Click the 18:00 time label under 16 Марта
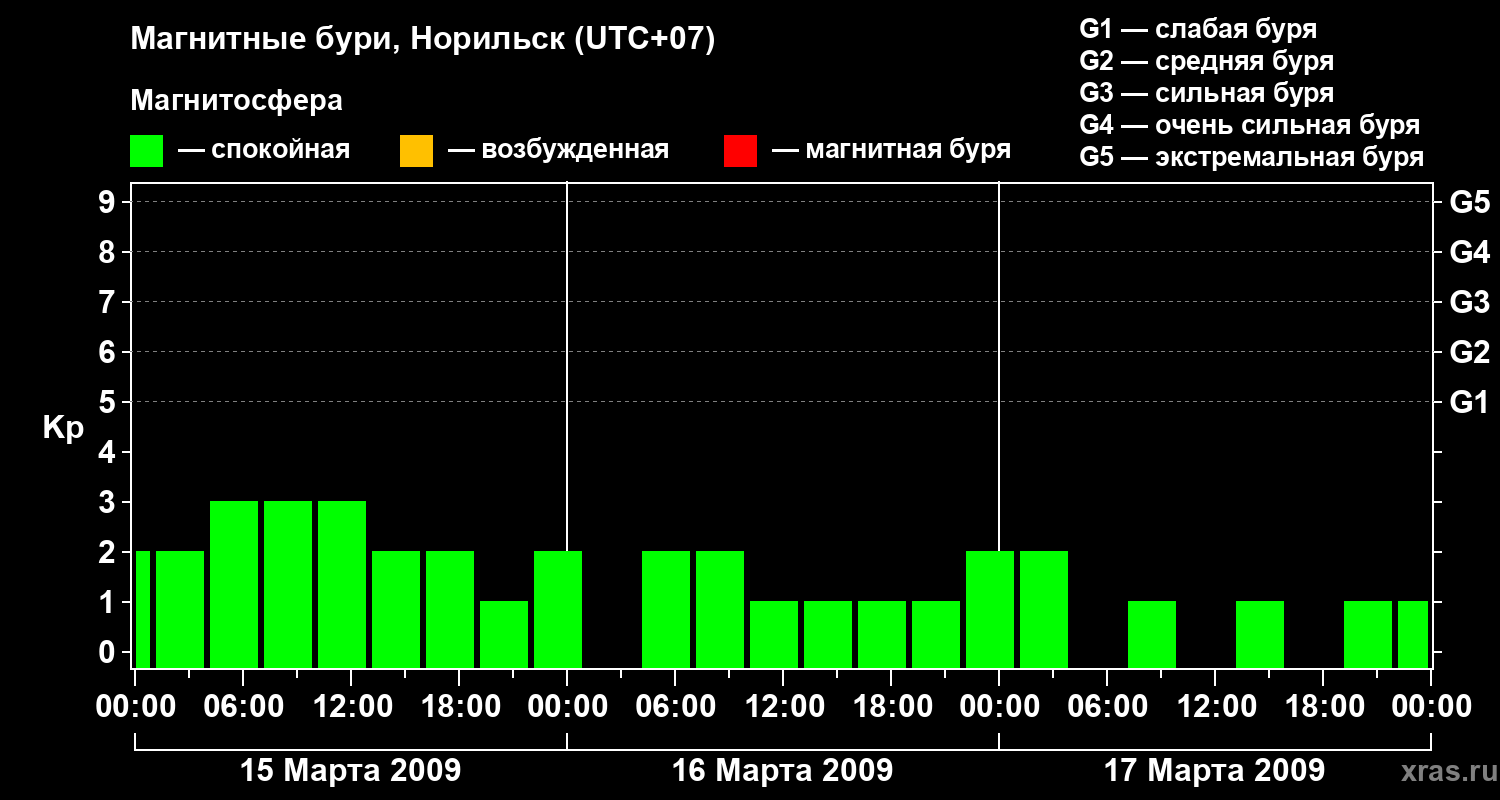The image size is (1500, 800). pos(891,706)
